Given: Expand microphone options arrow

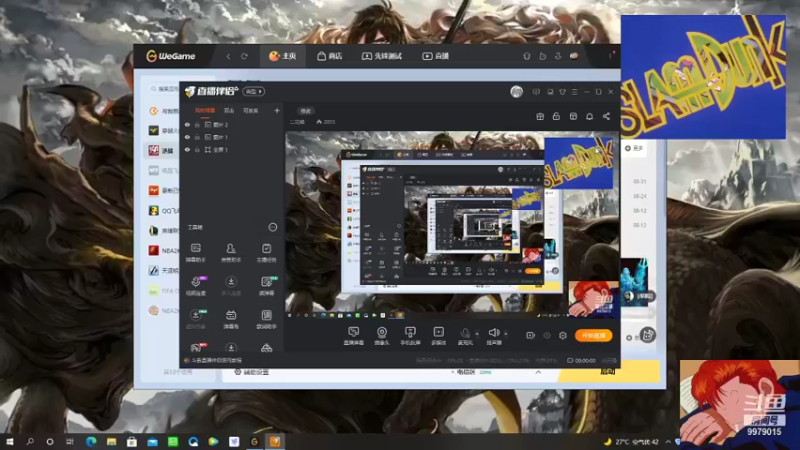Looking at the screenshot, I should click(x=477, y=334).
